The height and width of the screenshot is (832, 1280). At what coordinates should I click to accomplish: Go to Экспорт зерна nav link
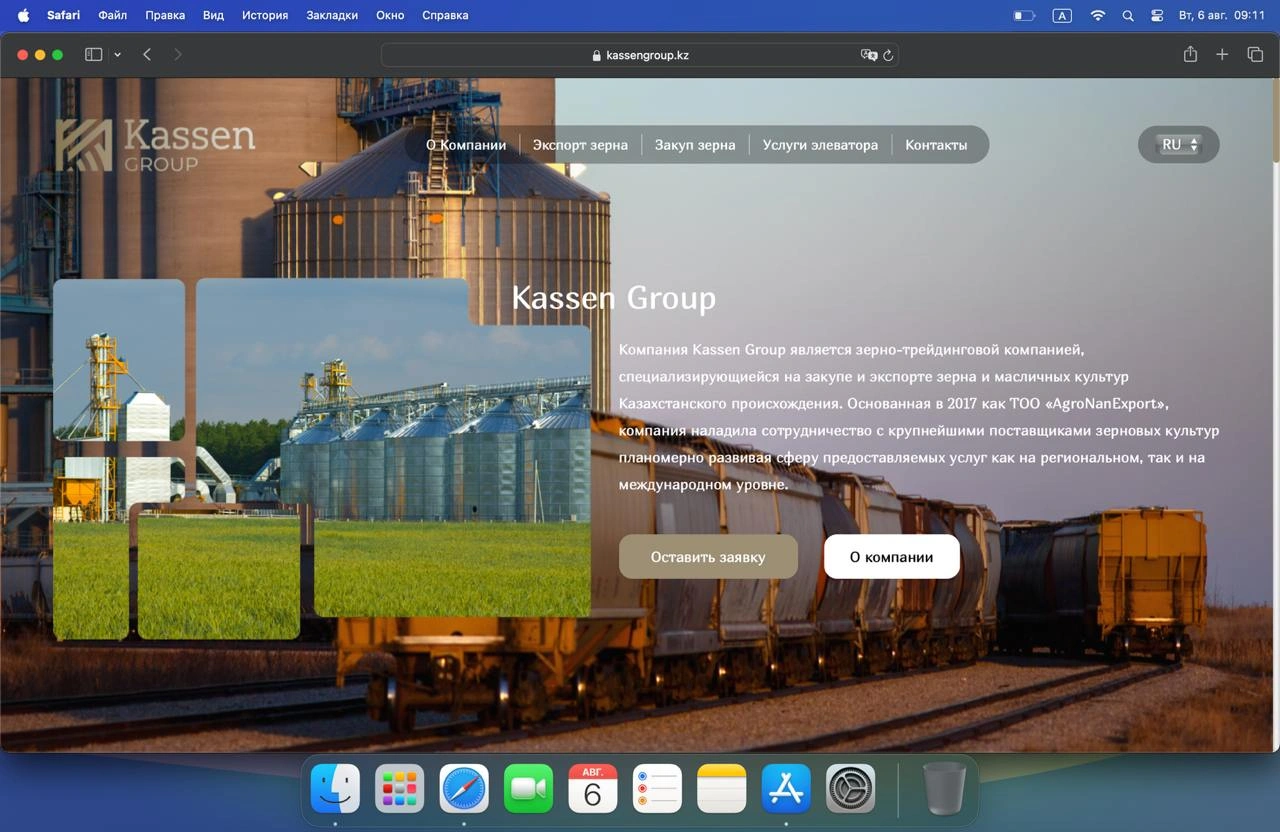point(580,145)
